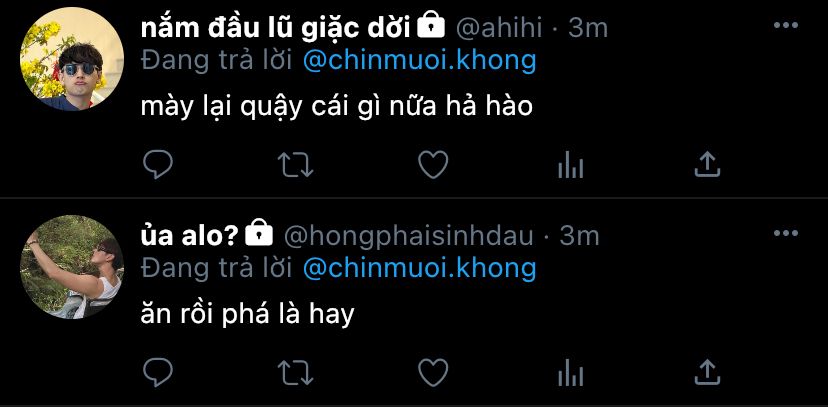Viewport: 828px width, 407px height.
Task: View analytics for the @hongphaisinhdau tweet
Action: [x=570, y=373]
